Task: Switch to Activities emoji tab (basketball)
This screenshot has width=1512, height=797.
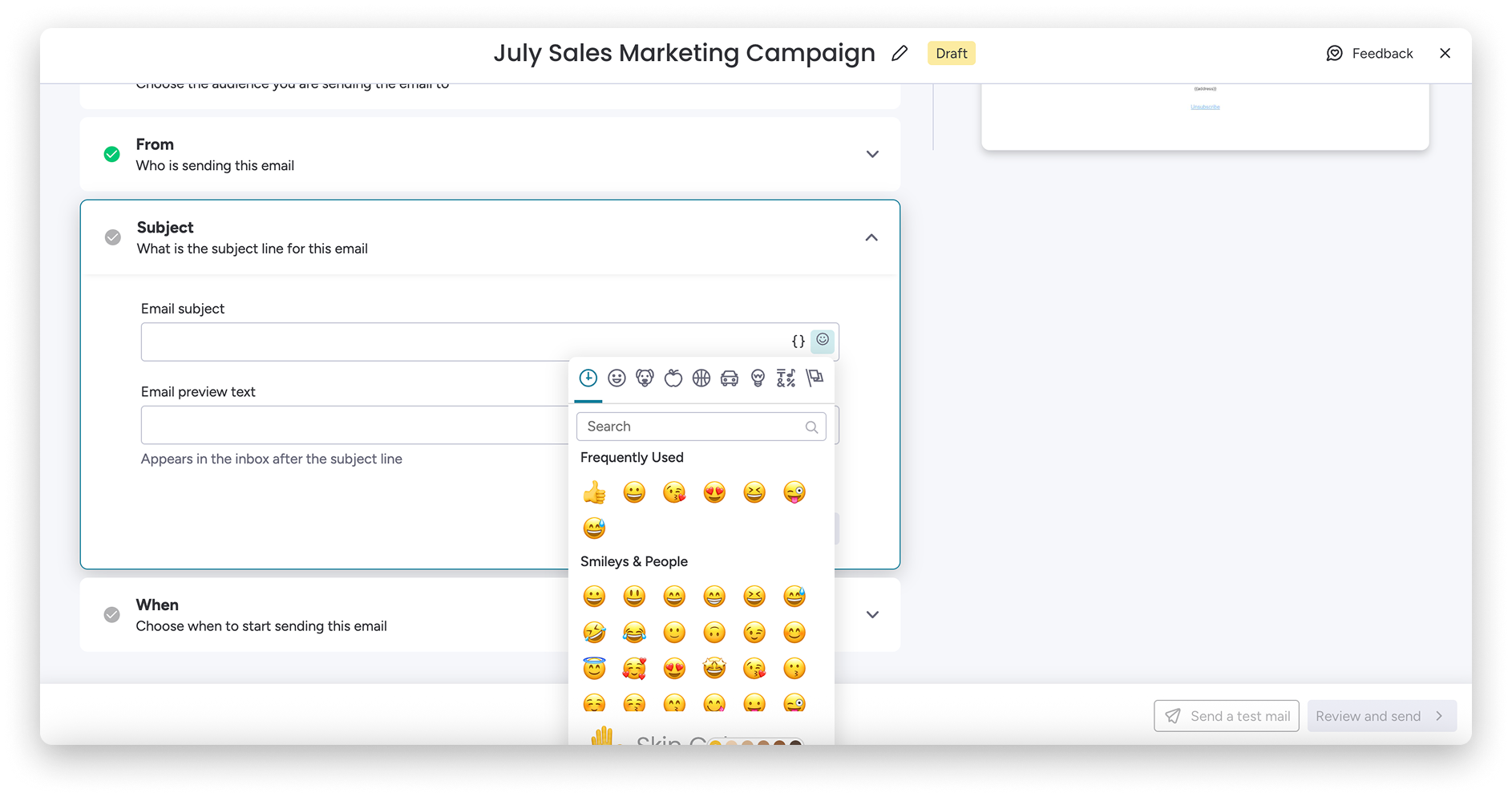Action: point(701,378)
